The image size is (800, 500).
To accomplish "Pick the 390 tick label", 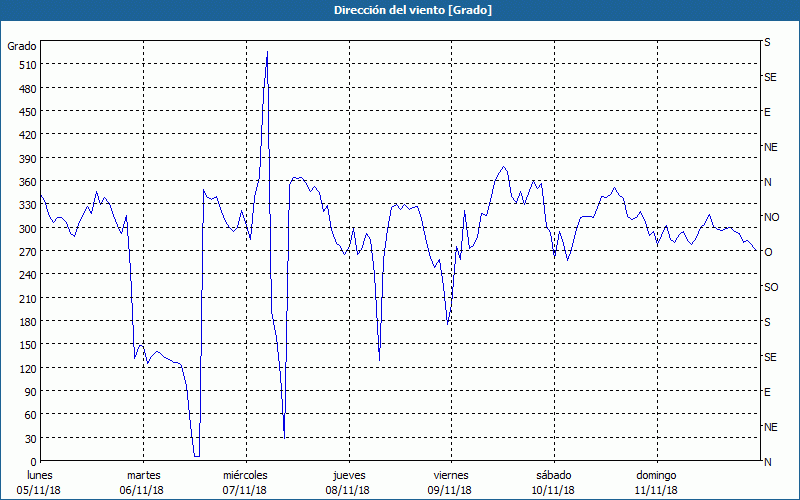I will (27, 159).
